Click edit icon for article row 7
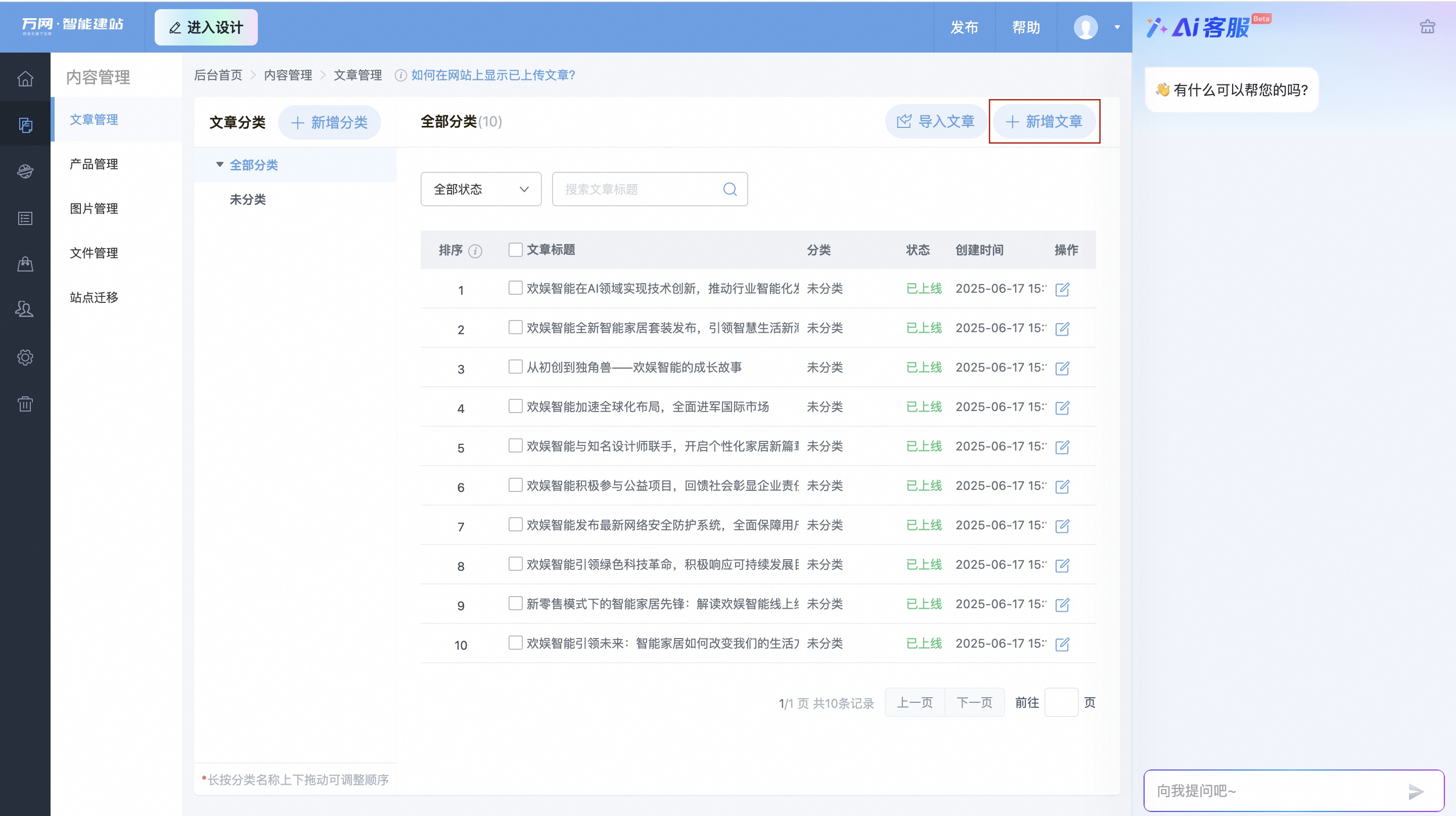The width and height of the screenshot is (1456, 816). [x=1062, y=526]
